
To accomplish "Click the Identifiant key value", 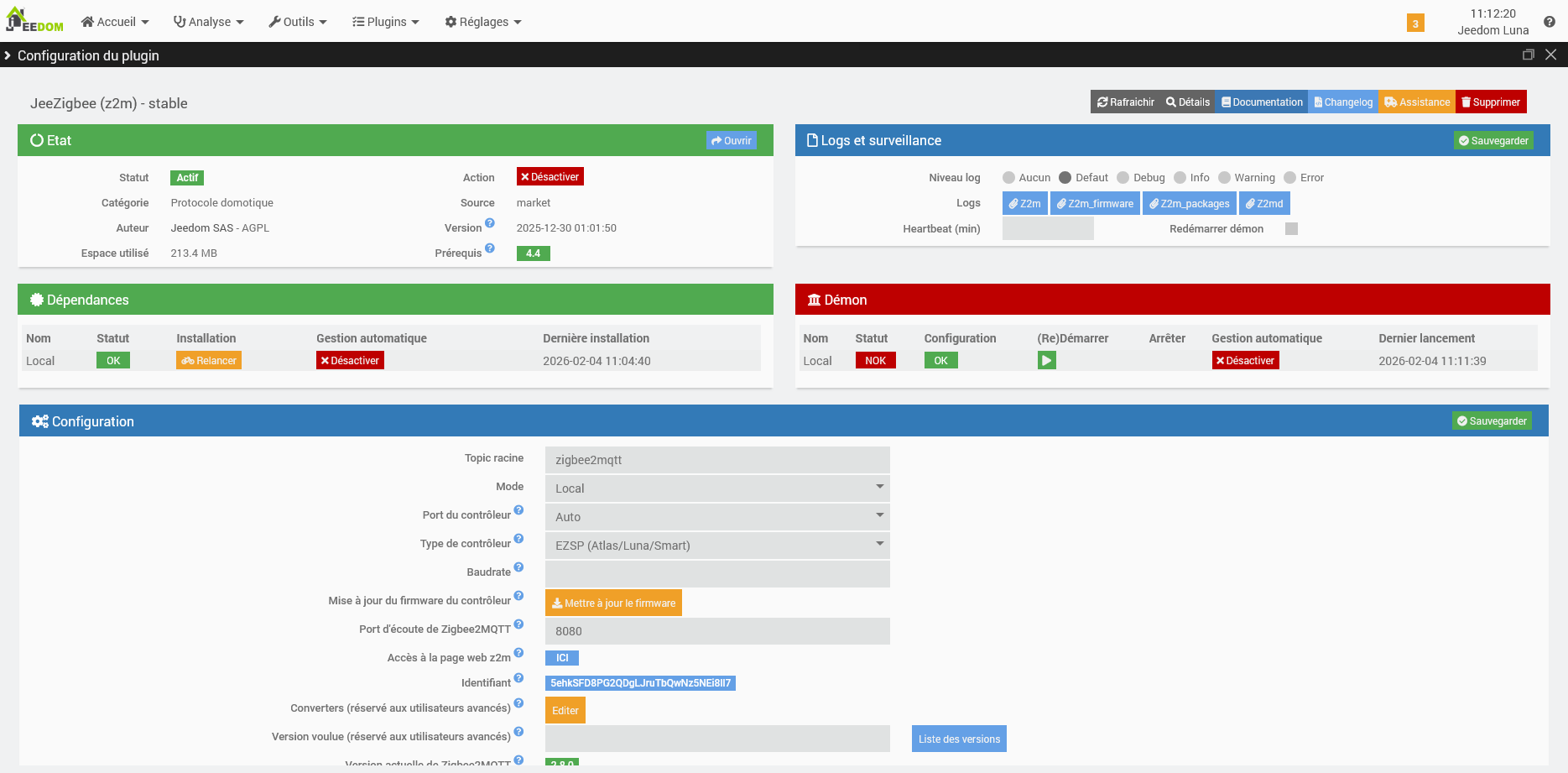I will point(640,683).
